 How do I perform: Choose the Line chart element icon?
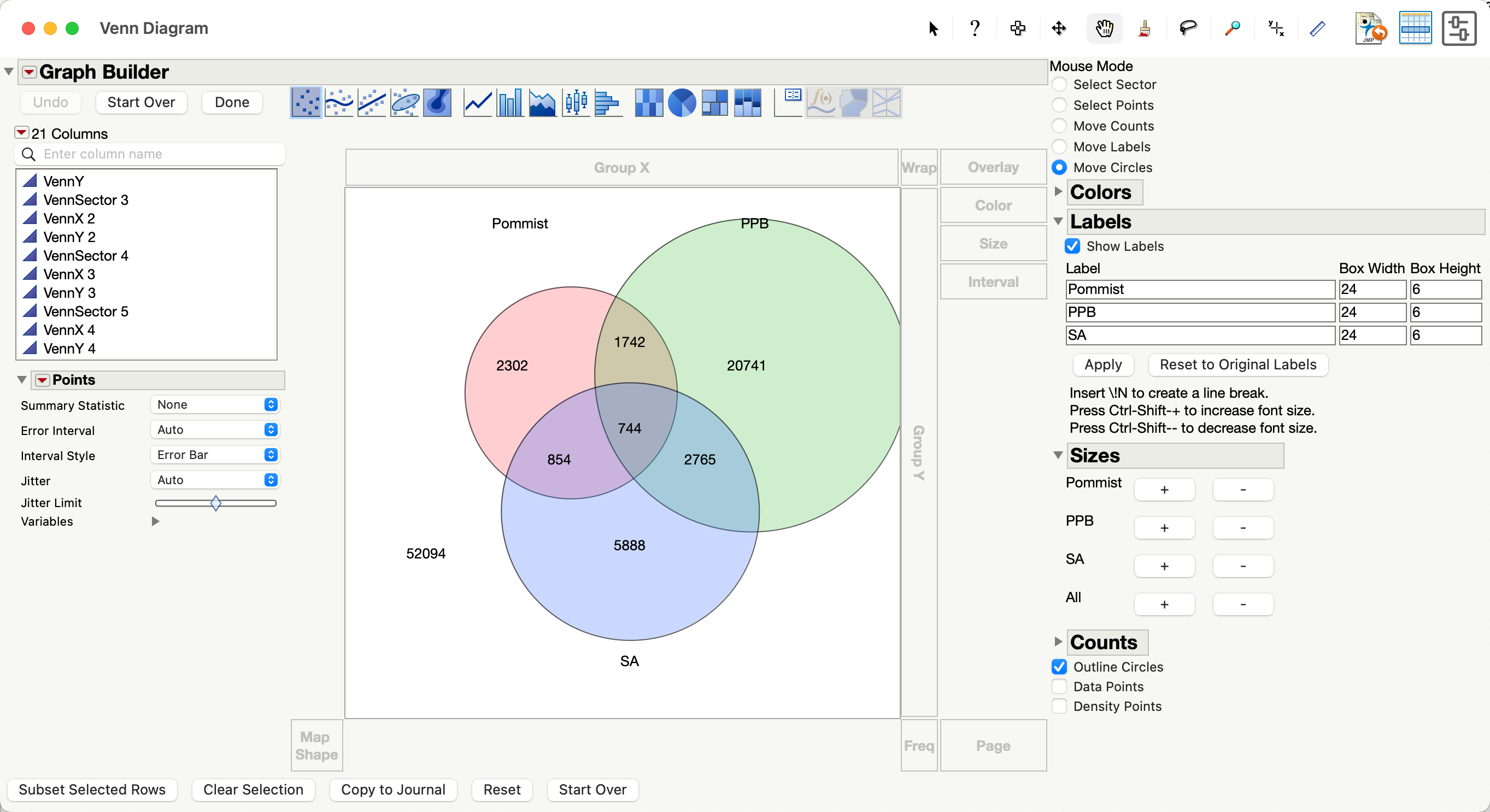(x=477, y=103)
